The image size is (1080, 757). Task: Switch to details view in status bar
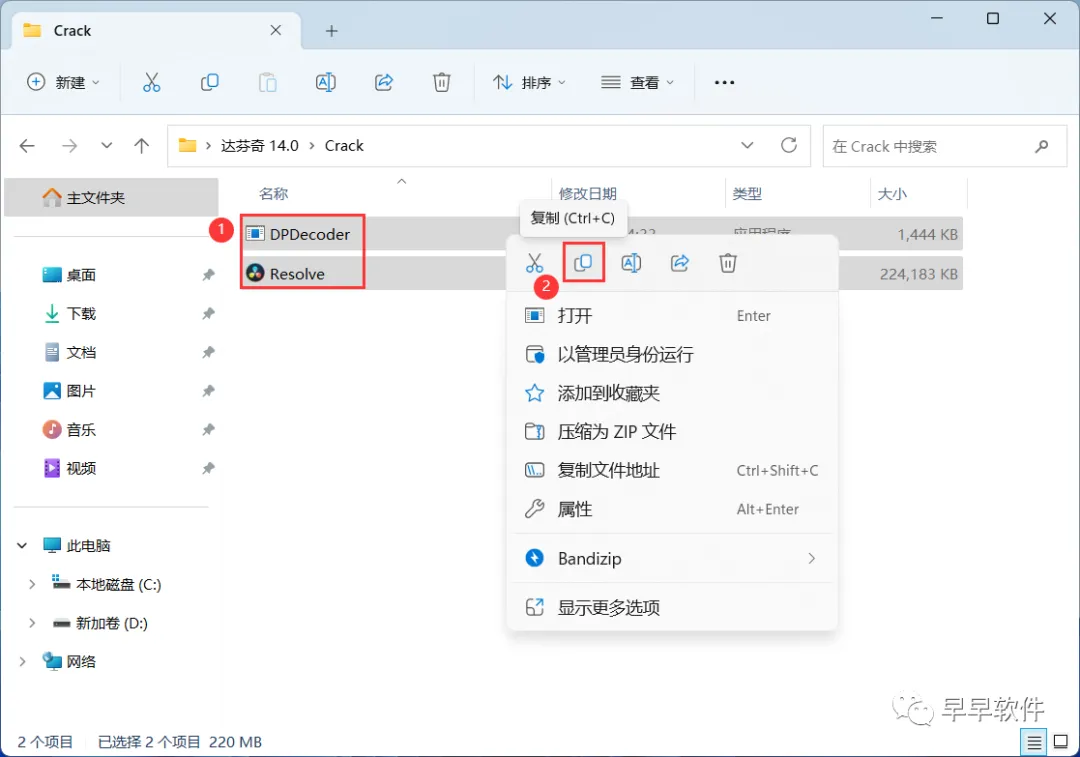click(x=1034, y=743)
